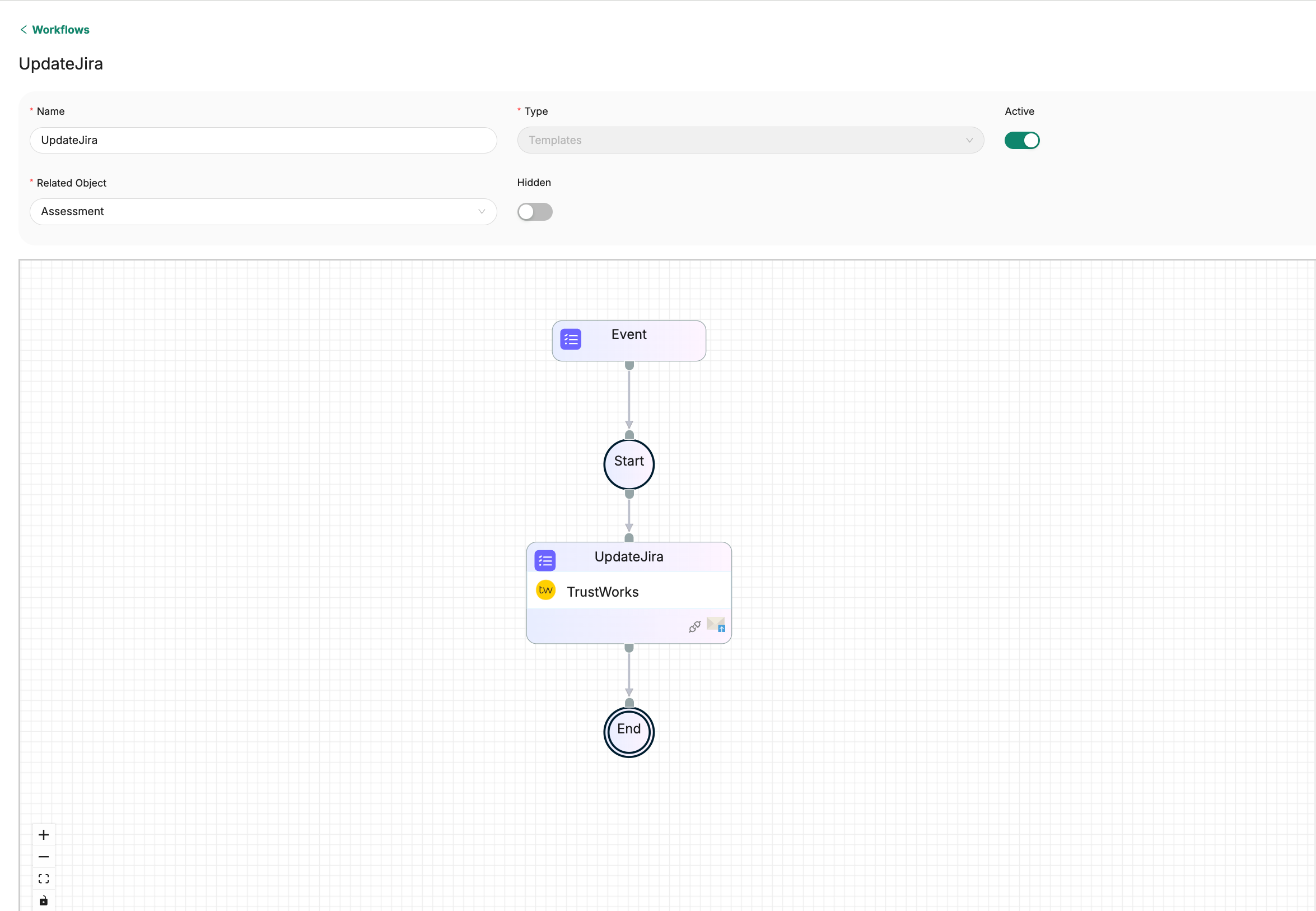
Task: Click the Event node list icon
Action: coord(571,340)
